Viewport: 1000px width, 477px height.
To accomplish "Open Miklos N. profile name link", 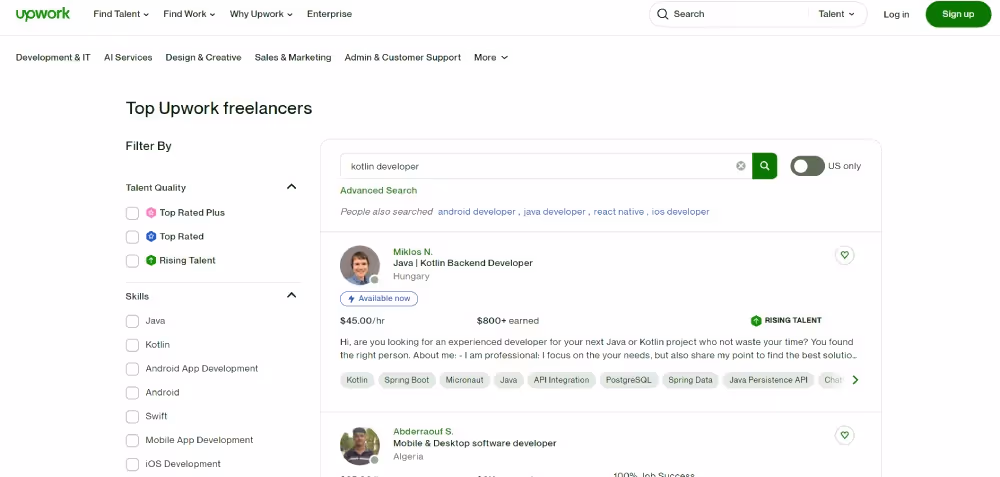I will point(413,252).
